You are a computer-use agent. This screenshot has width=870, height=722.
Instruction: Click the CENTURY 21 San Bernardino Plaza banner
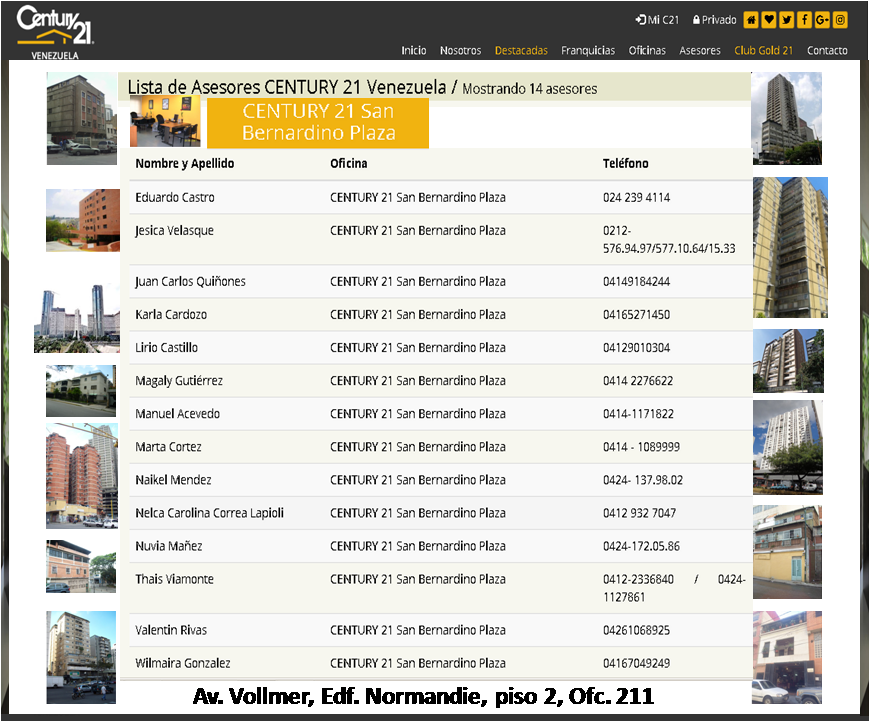pos(318,123)
